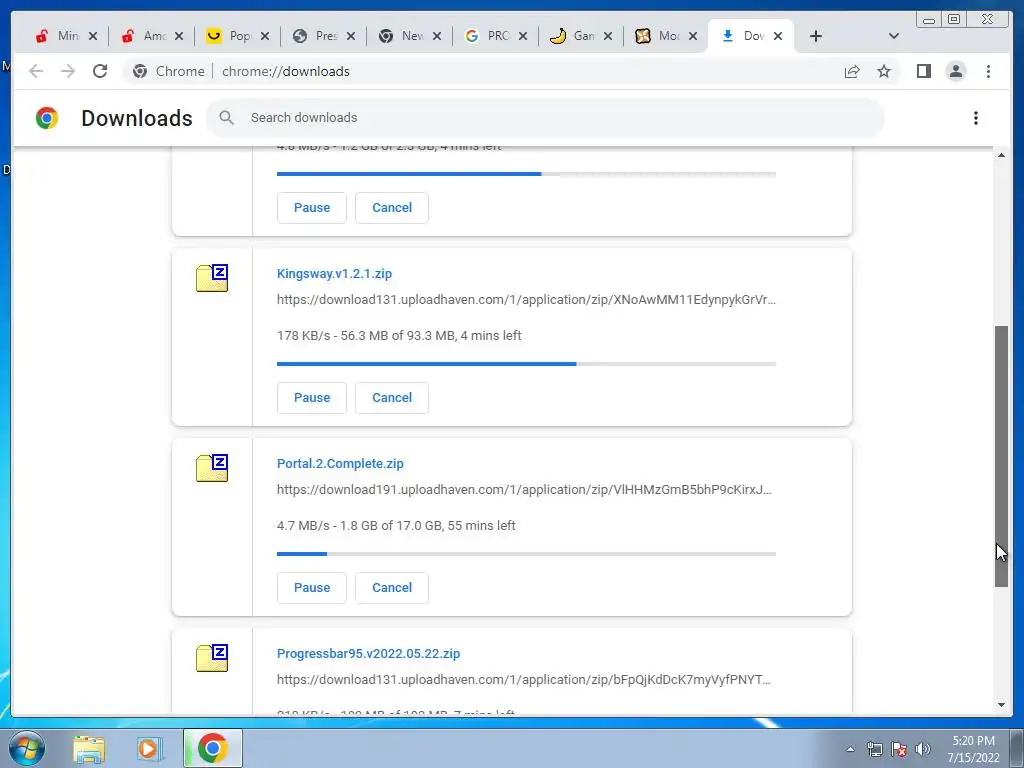This screenshot has width=1024, height=768.
Task: Switch to the Mod tab
Action: 660,36
